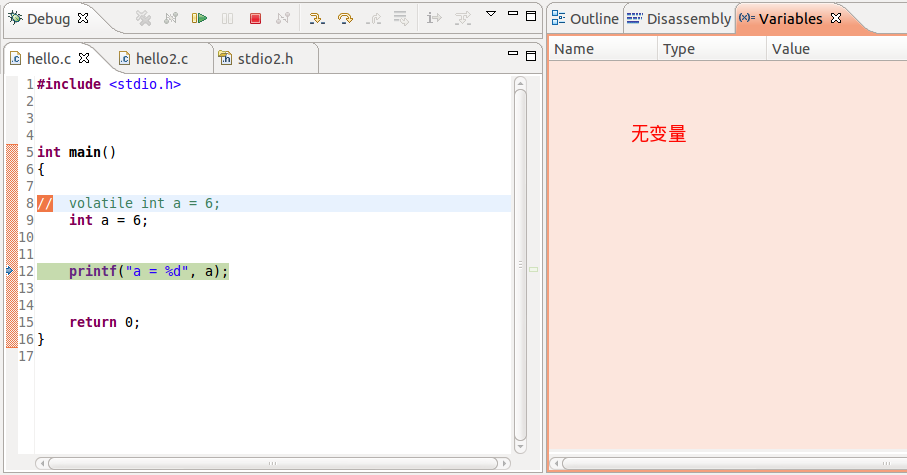
Task: Click editor scrollbar down arrow
Action: click(520, 447)
